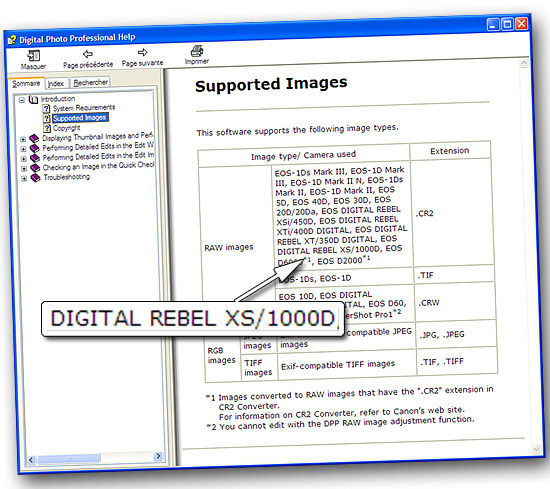Select the Introduction tree label
The height and width of the screenshot is (489, 550).
(x=58, y=99)
